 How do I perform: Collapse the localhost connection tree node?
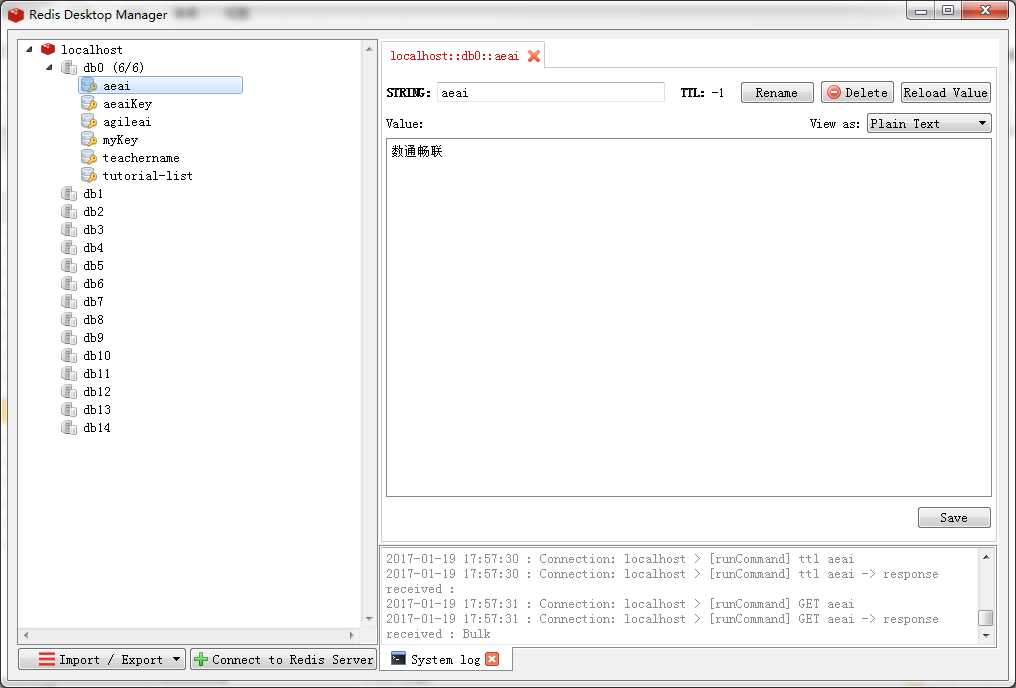[x=29, y=49]
